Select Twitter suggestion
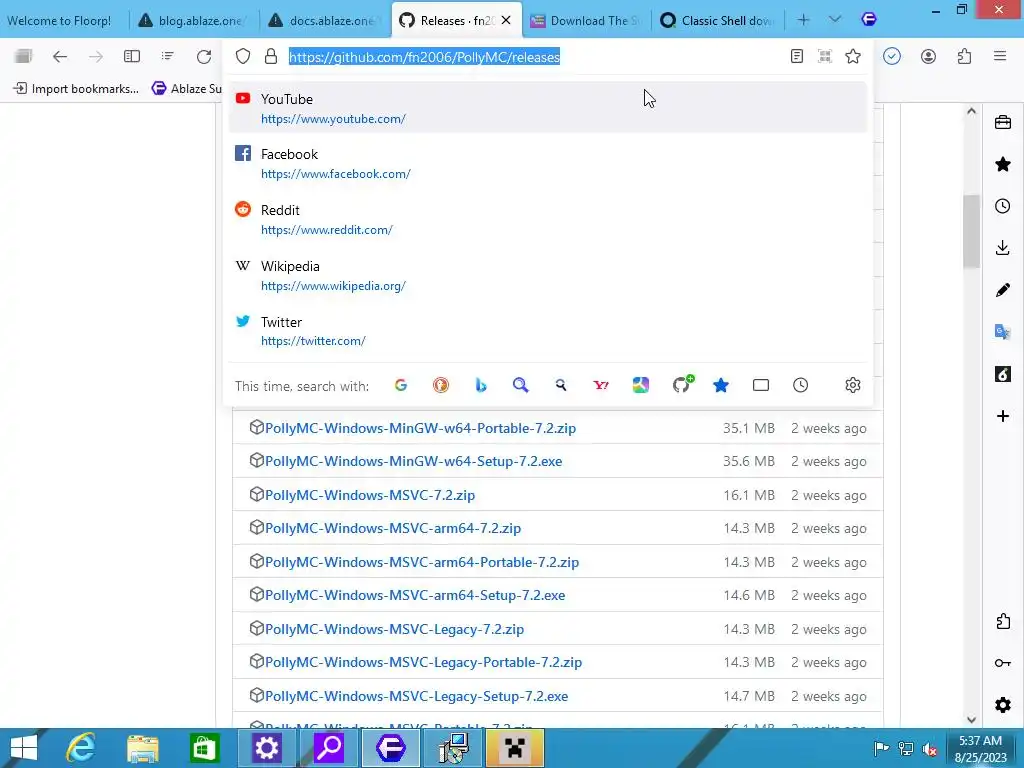This screenshot has width=1024, height=768. (547, 330)
